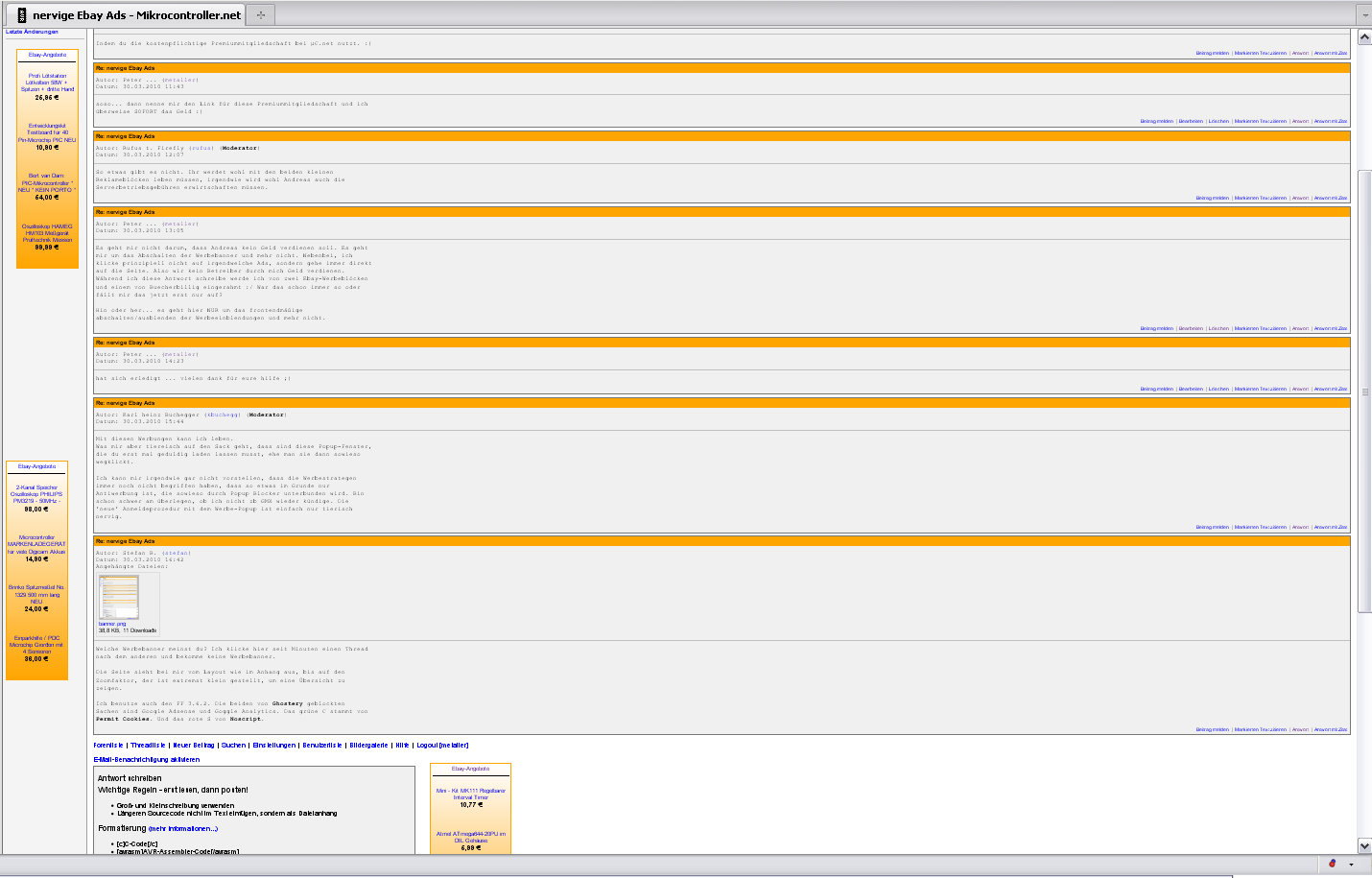This screenshot has width=1372, height=878.
Task: Click the page scrollbar down arrow
Action: pyautogui.click(x=1364, y=845)
